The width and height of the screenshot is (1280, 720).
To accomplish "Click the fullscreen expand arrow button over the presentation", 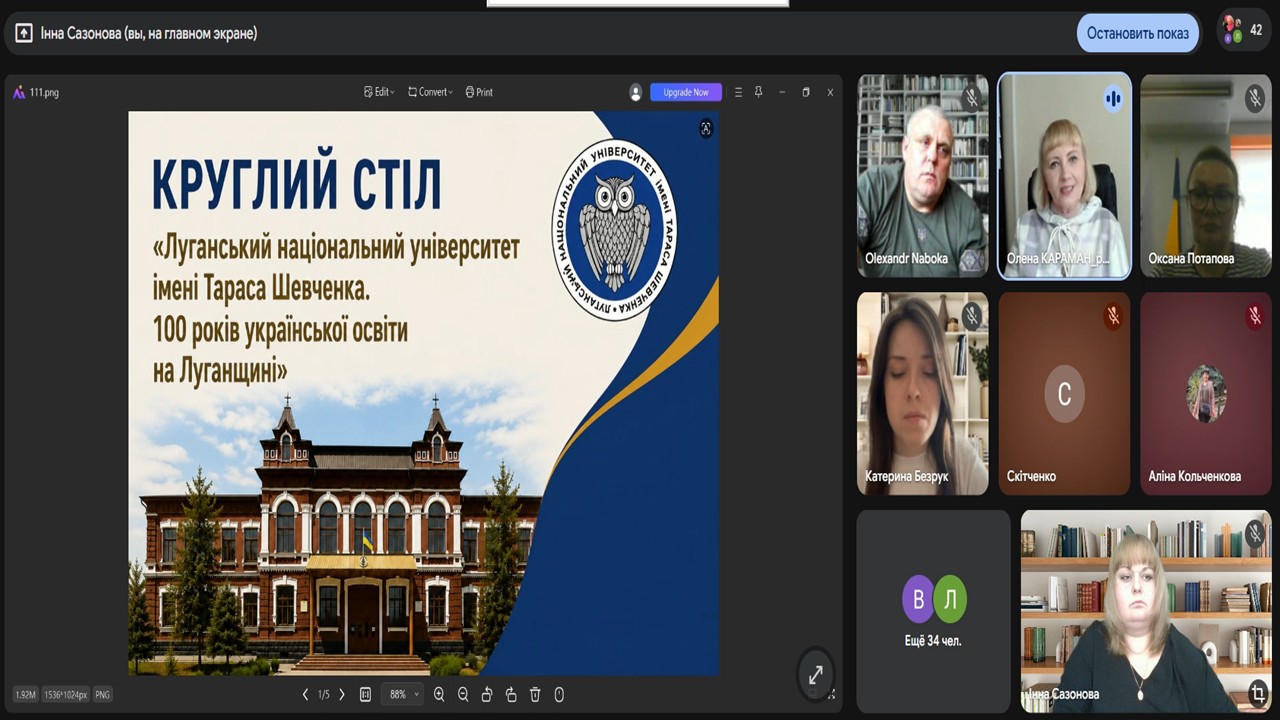I will point(816,675).
